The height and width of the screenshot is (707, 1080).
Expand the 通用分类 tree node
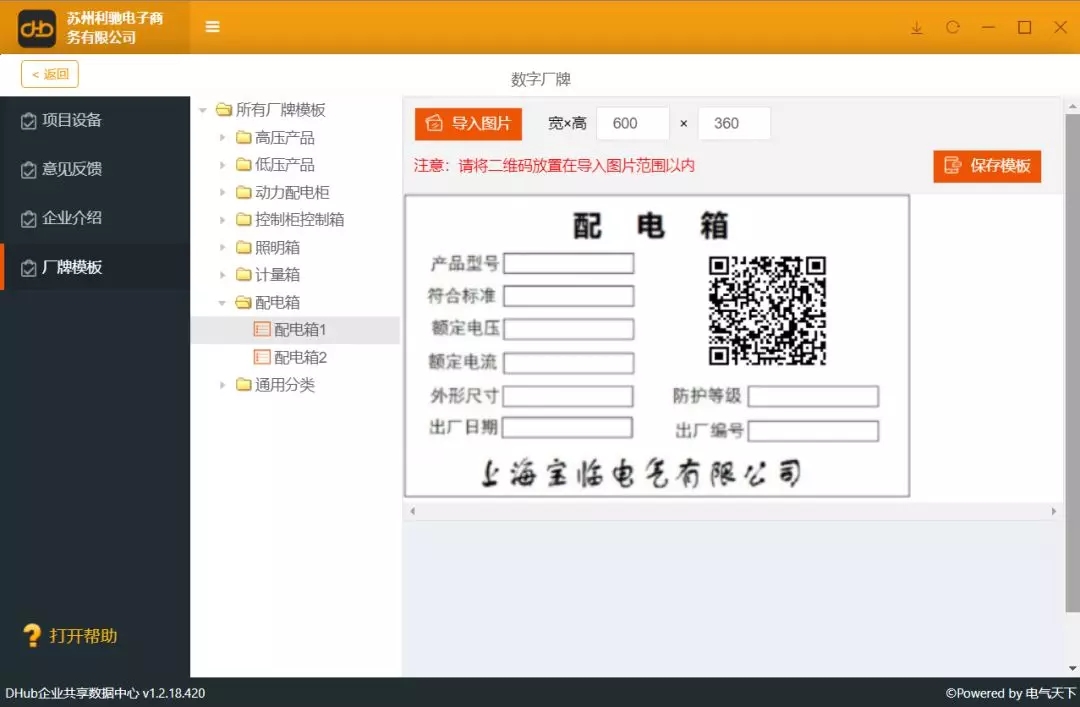(222, 385)
